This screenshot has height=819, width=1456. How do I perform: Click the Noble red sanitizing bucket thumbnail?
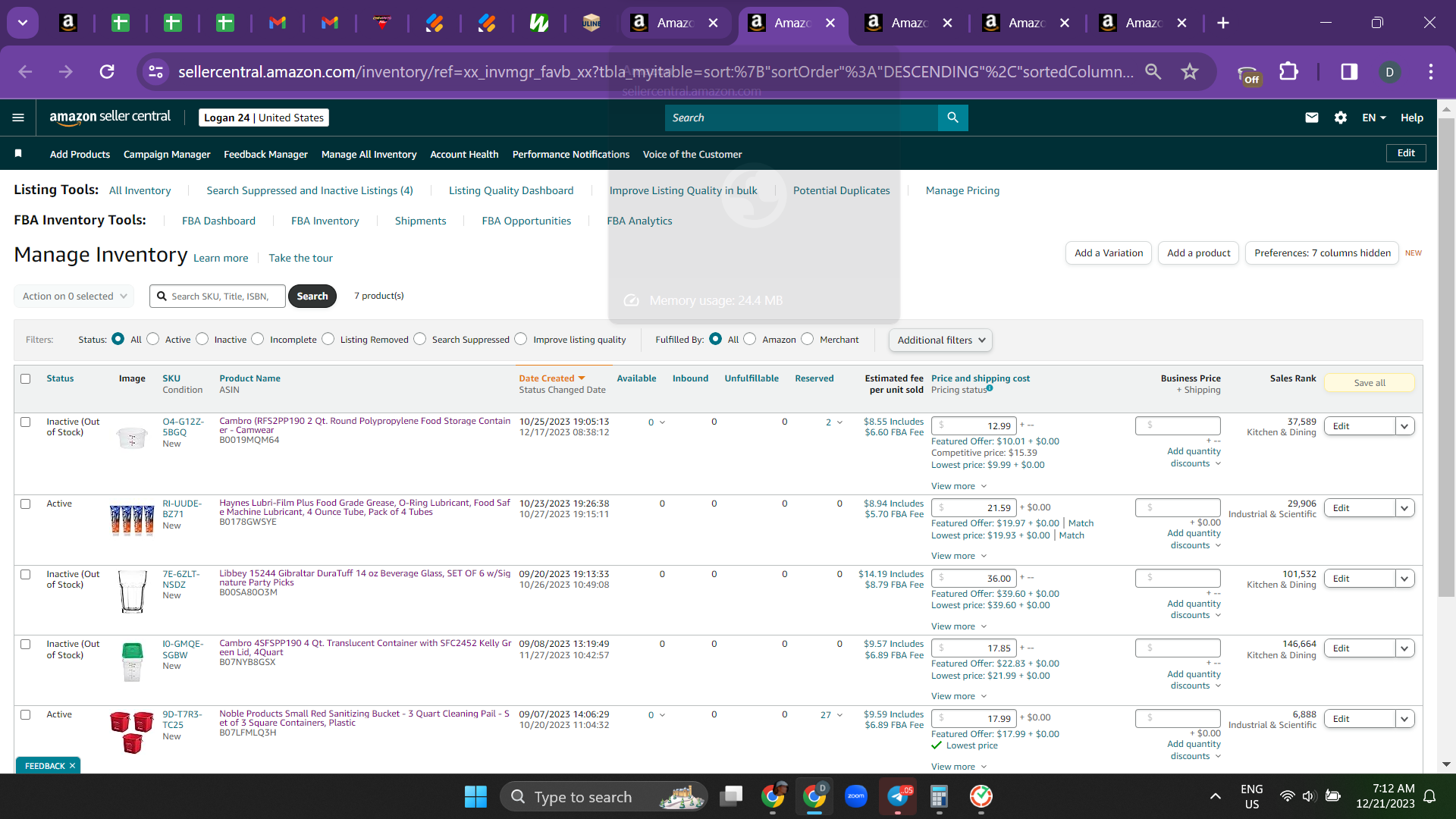[x=132, y=733]
